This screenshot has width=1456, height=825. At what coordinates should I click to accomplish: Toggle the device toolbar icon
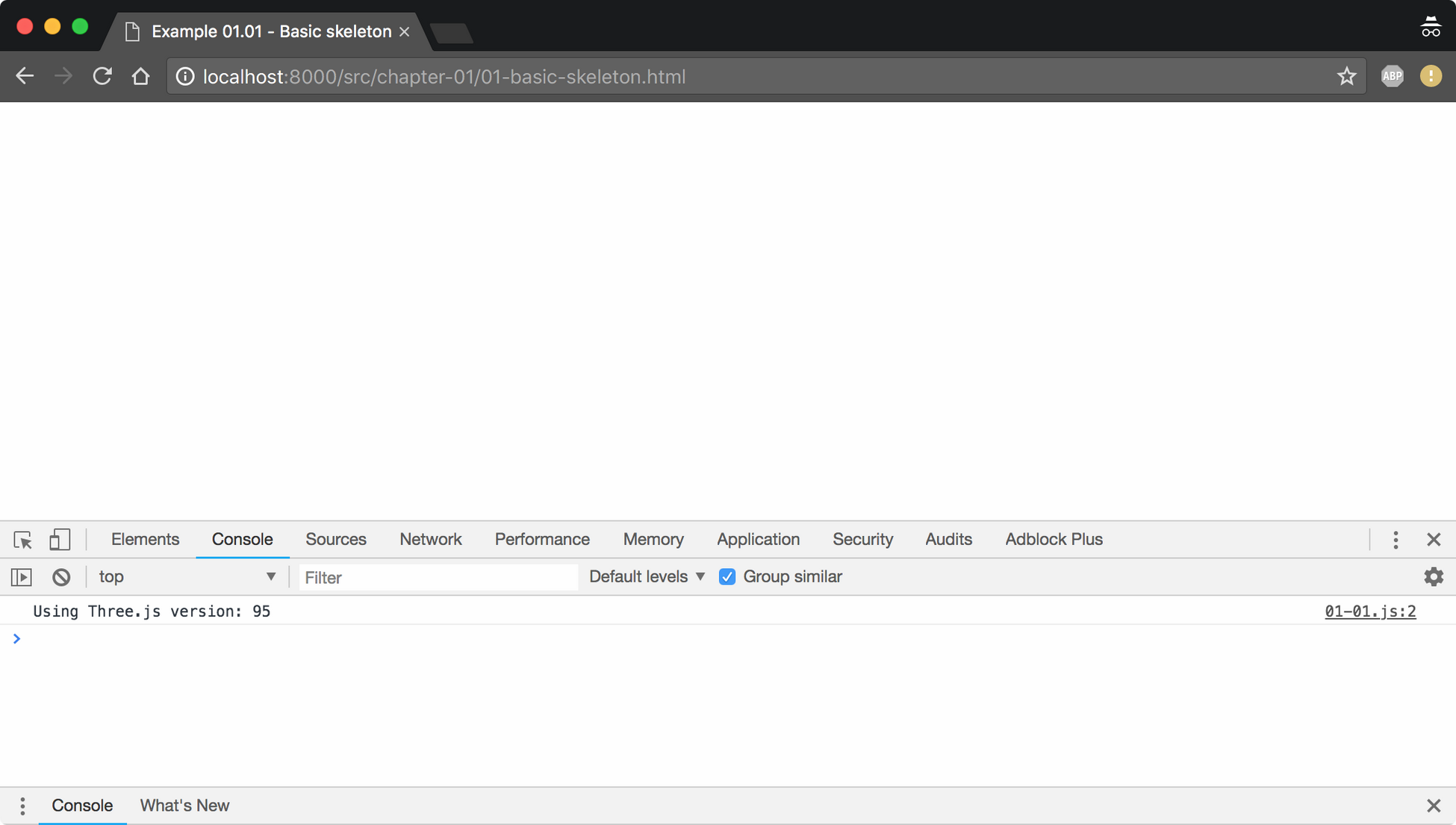coord(60,540)
